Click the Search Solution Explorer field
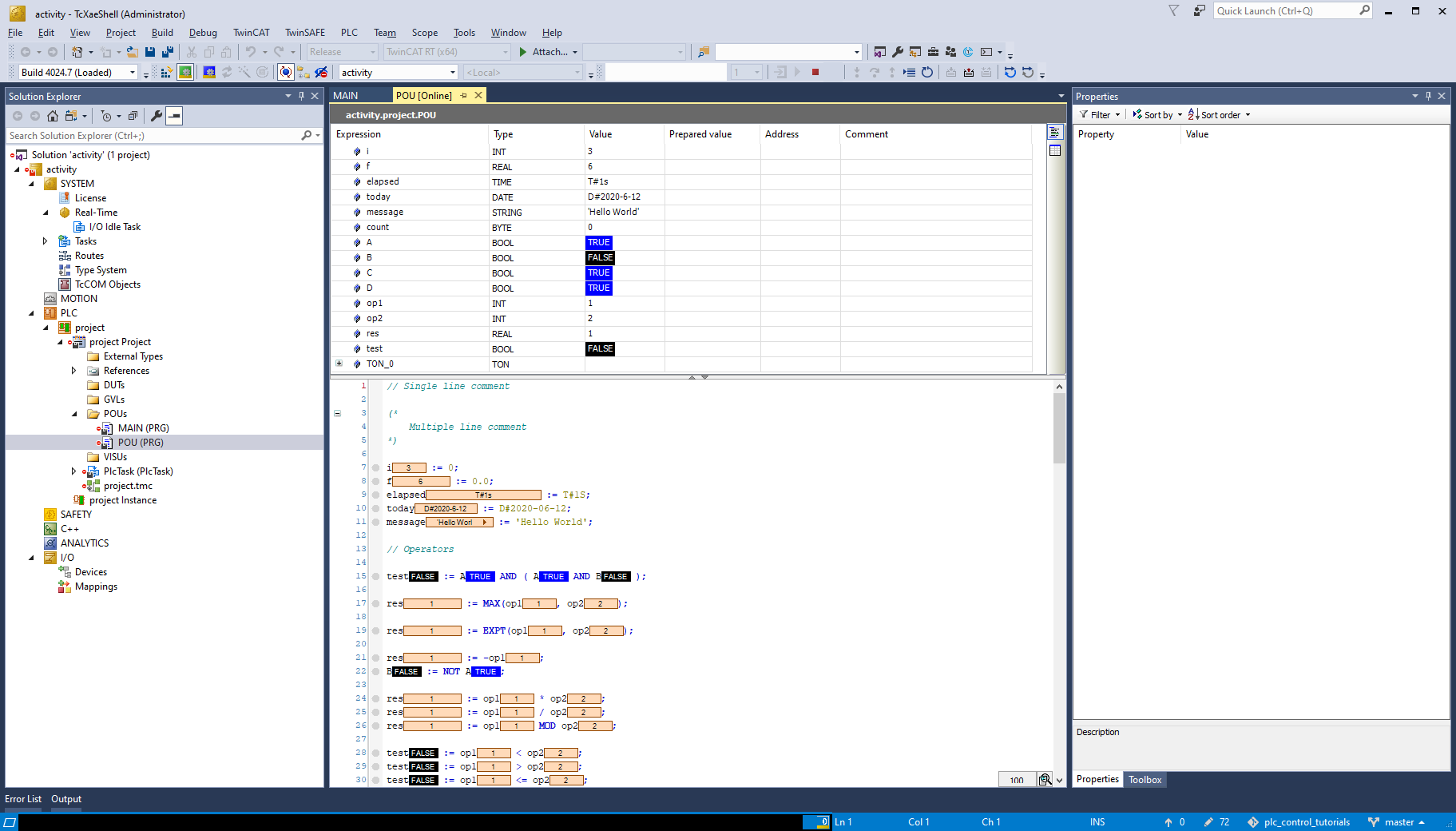This screenshot has width=1456, height=831. pos(152,136)
